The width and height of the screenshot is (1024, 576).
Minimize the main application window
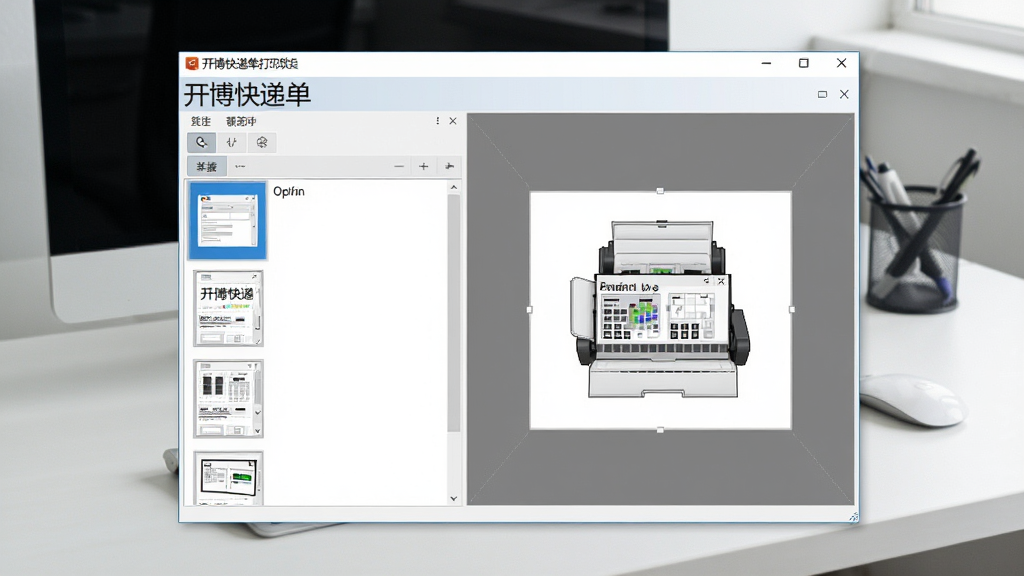coord(766,63)
